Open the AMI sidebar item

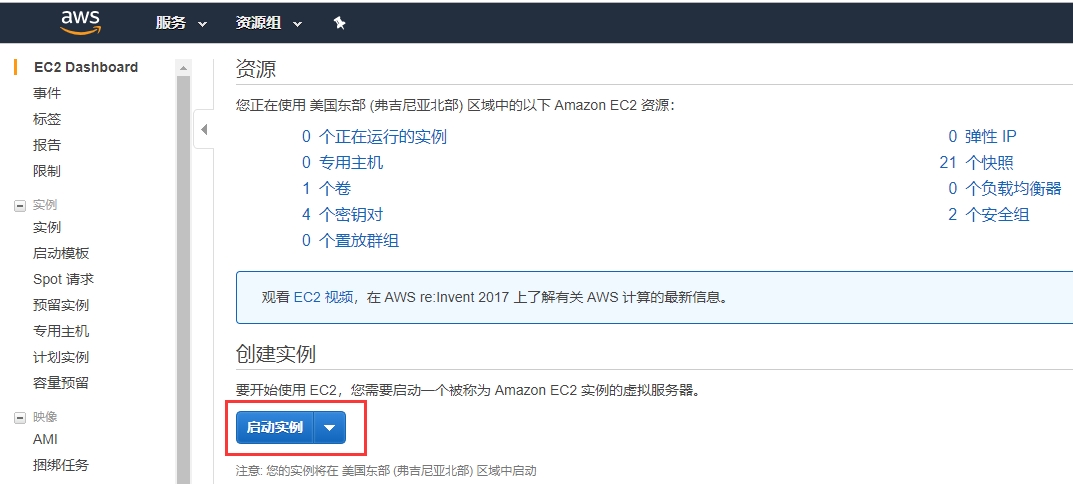(x=46, y=439)
